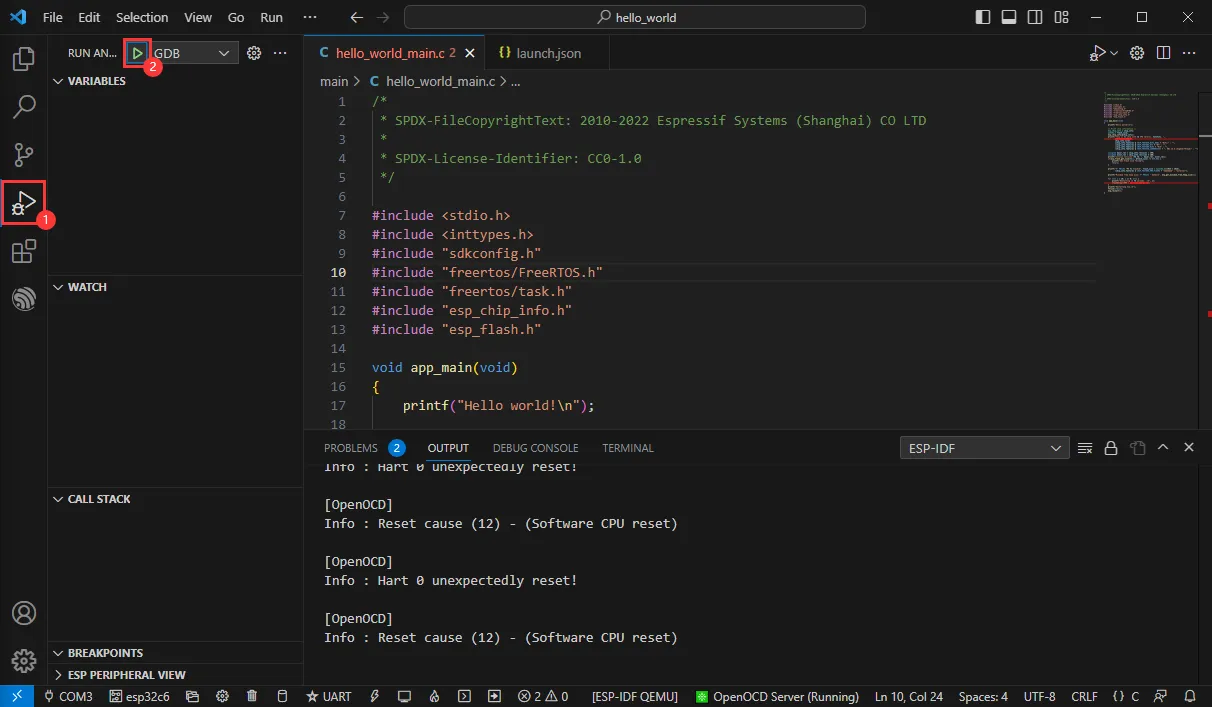Toggle the bottom panel layout button

[1009, 17]
